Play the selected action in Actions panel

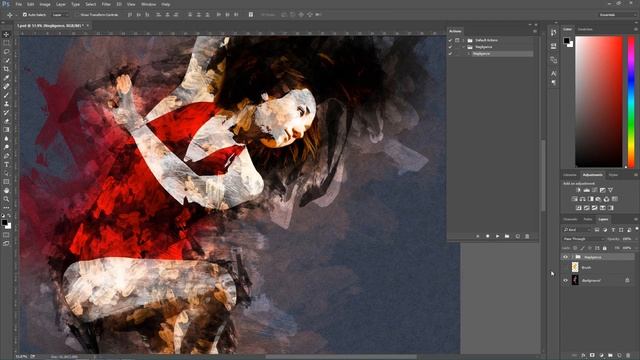click(497, 236)
